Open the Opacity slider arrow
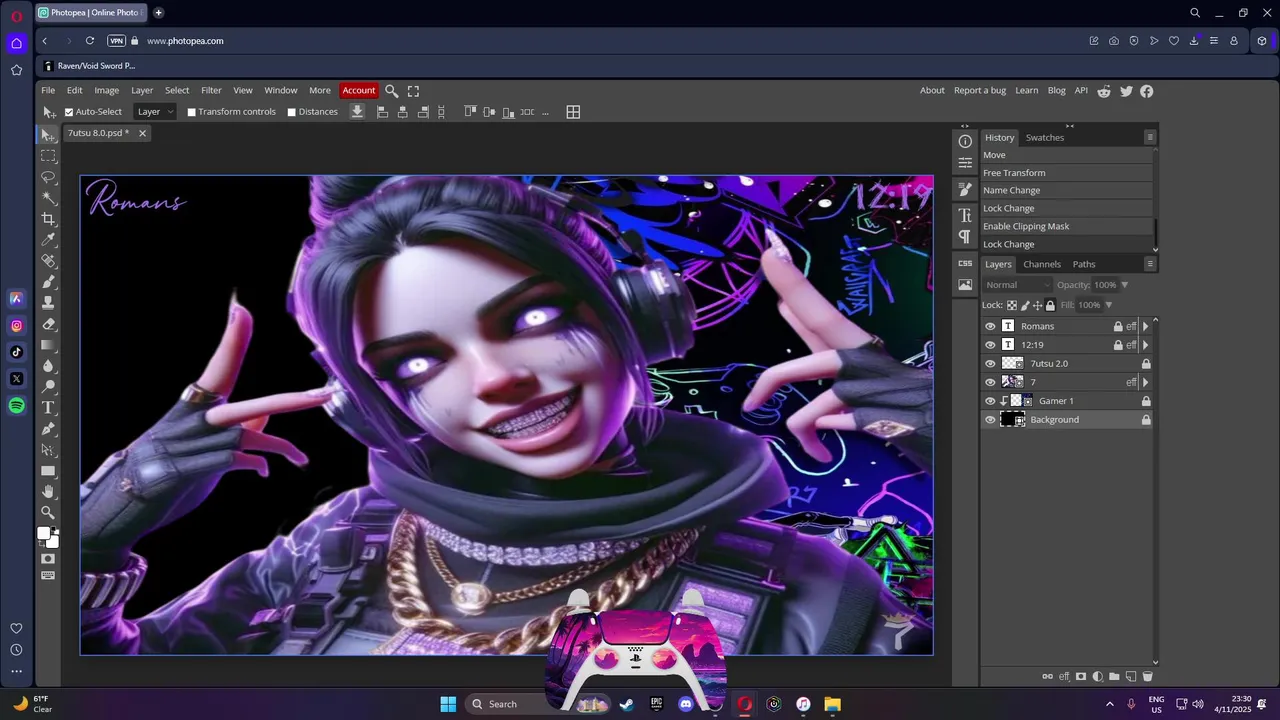Screen dimensions: 1280x720 coord(1125,285)
